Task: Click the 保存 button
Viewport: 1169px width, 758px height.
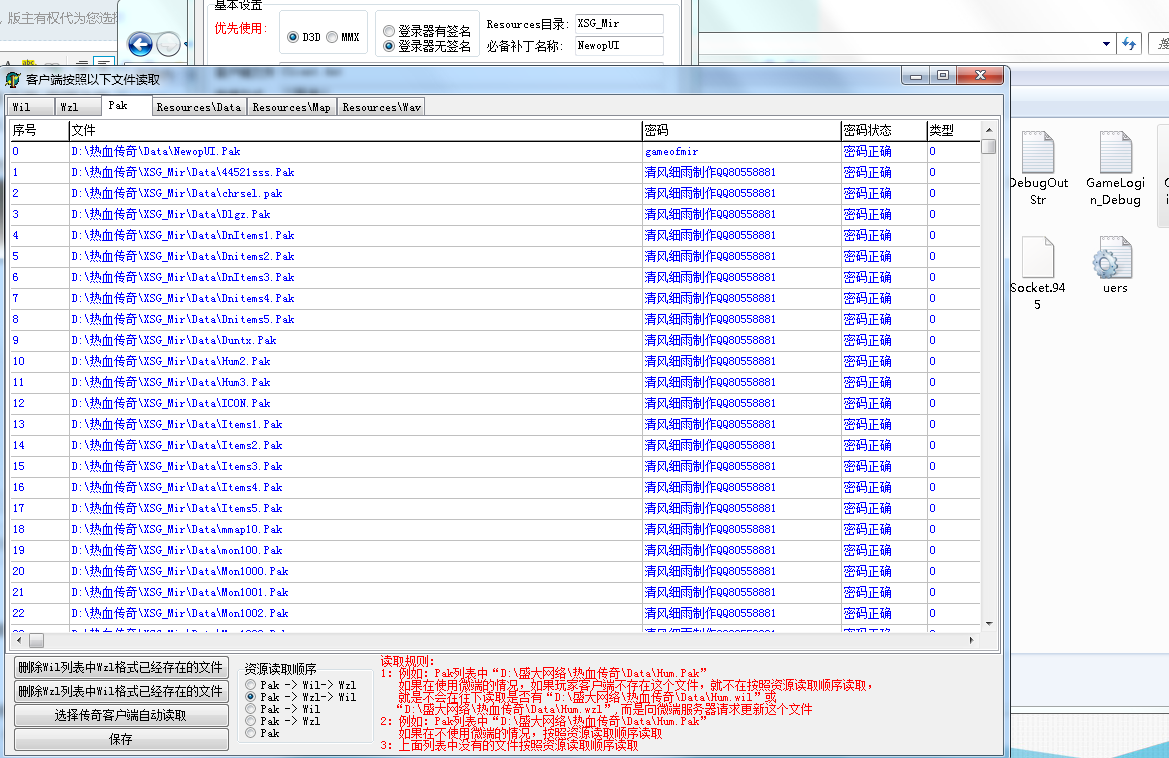Action: (x=120, y=740)
